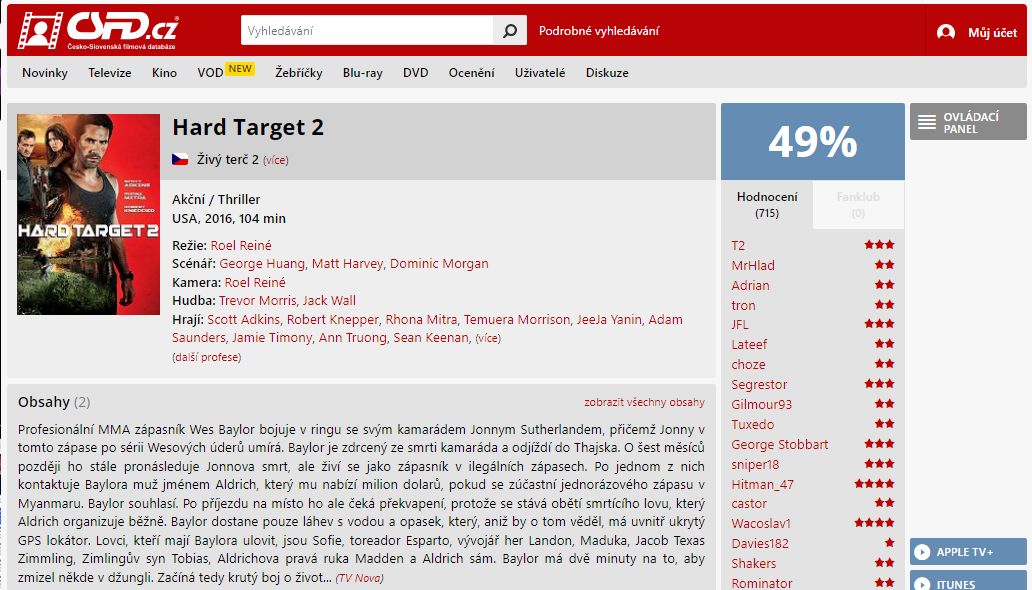Open the Ovládací panel hamburger icon
This screenshot has height=590, width=1032.
click(x=927, y=122)
